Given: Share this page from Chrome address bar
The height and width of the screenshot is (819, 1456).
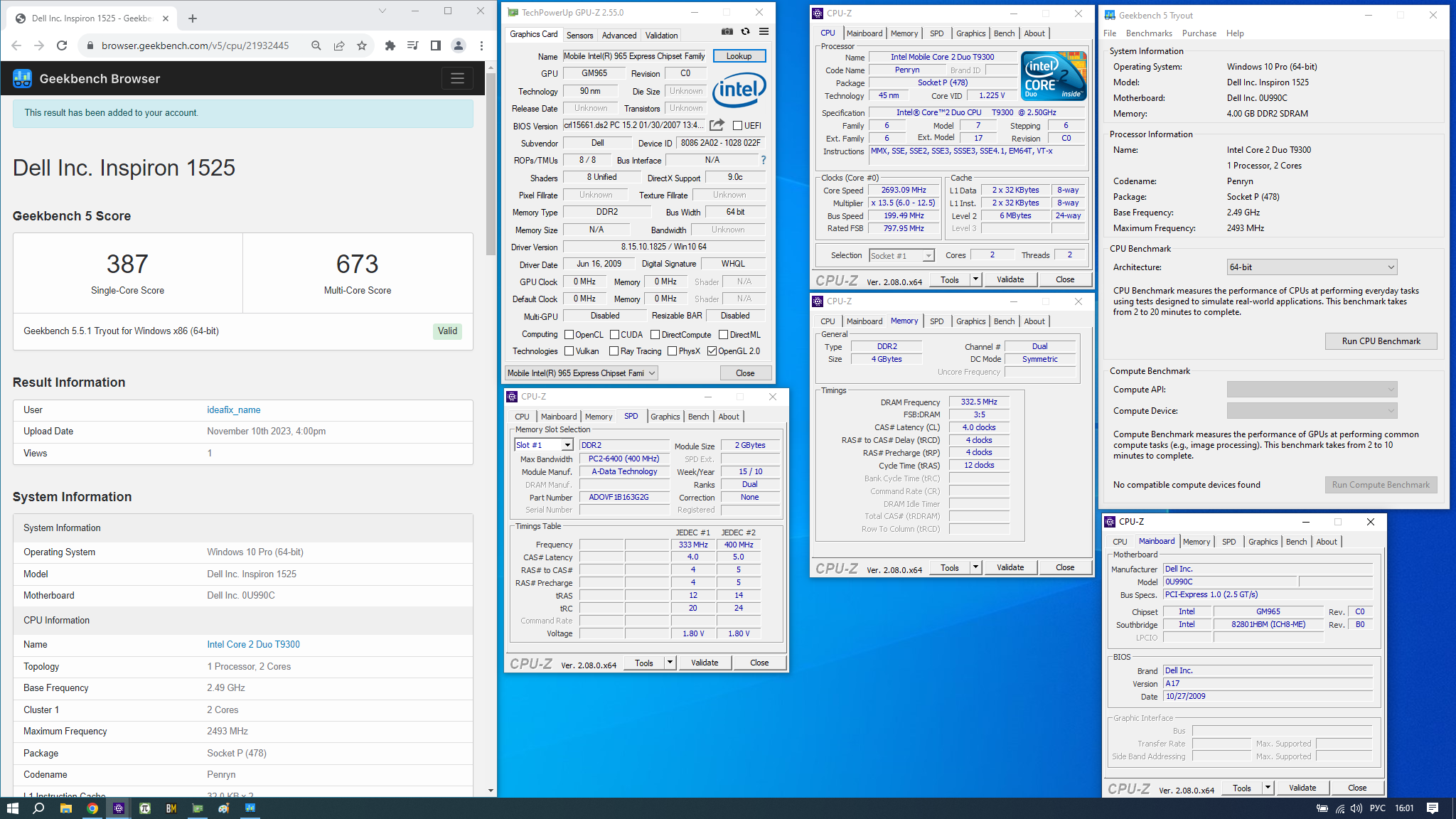Looking at the screenshot, I should [x=339, y=45].
